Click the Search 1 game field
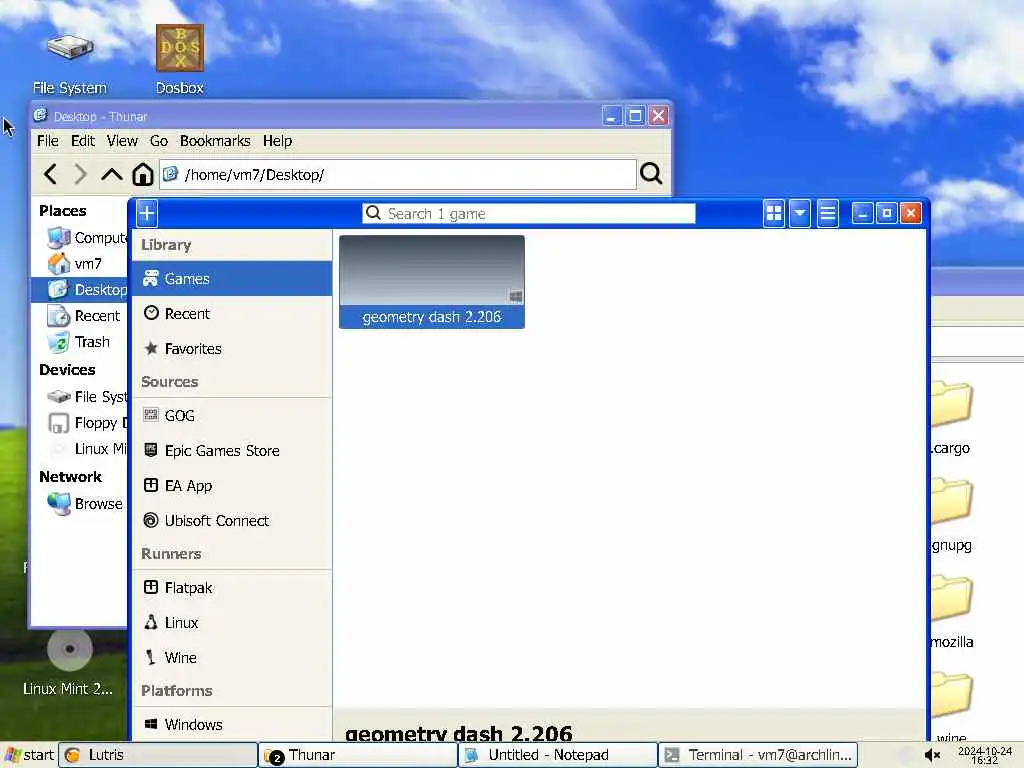The width and height of the screenshot is (1024, 768). [528, 214]
